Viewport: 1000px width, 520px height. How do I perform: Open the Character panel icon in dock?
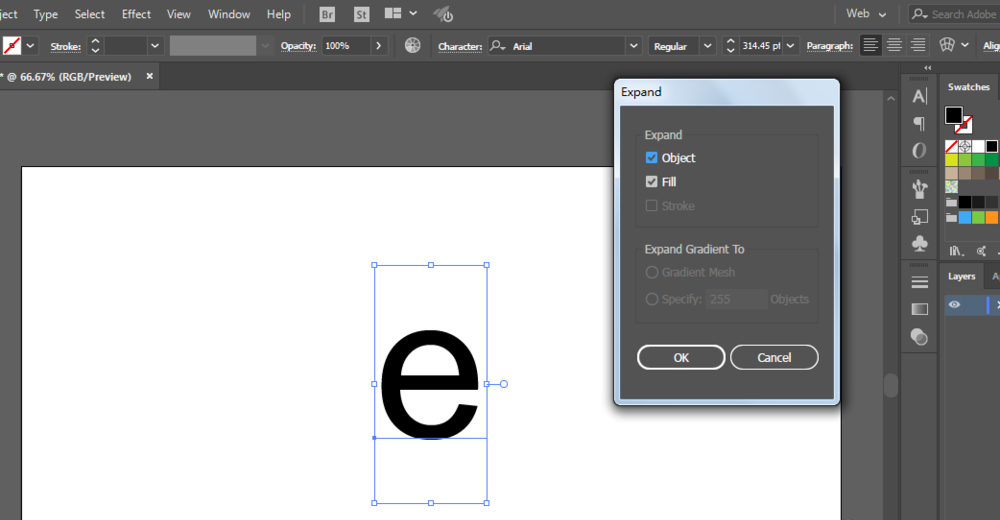[x=920, y=96]
